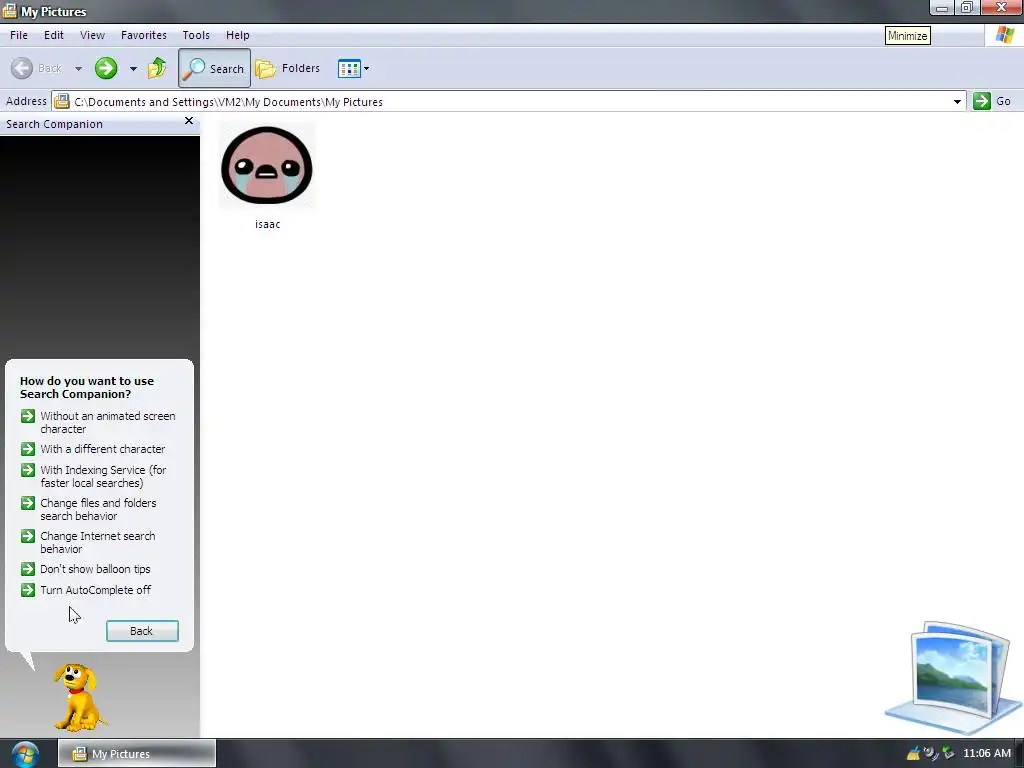Screen dimensions: 1024x768
Task: Show the Folders pane
Action: pos(288,68)
